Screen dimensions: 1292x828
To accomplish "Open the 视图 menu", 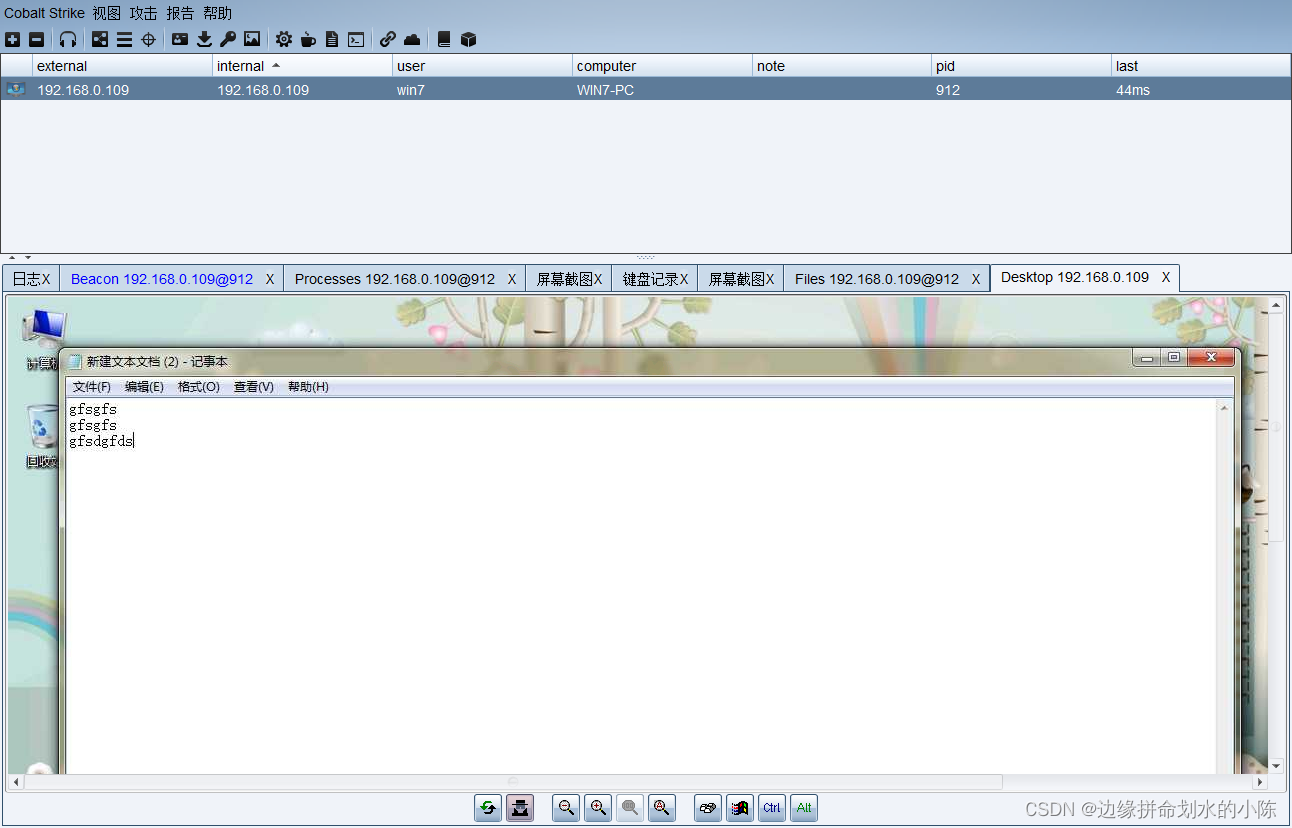I will pyautogui.click(x=107, y=13).
